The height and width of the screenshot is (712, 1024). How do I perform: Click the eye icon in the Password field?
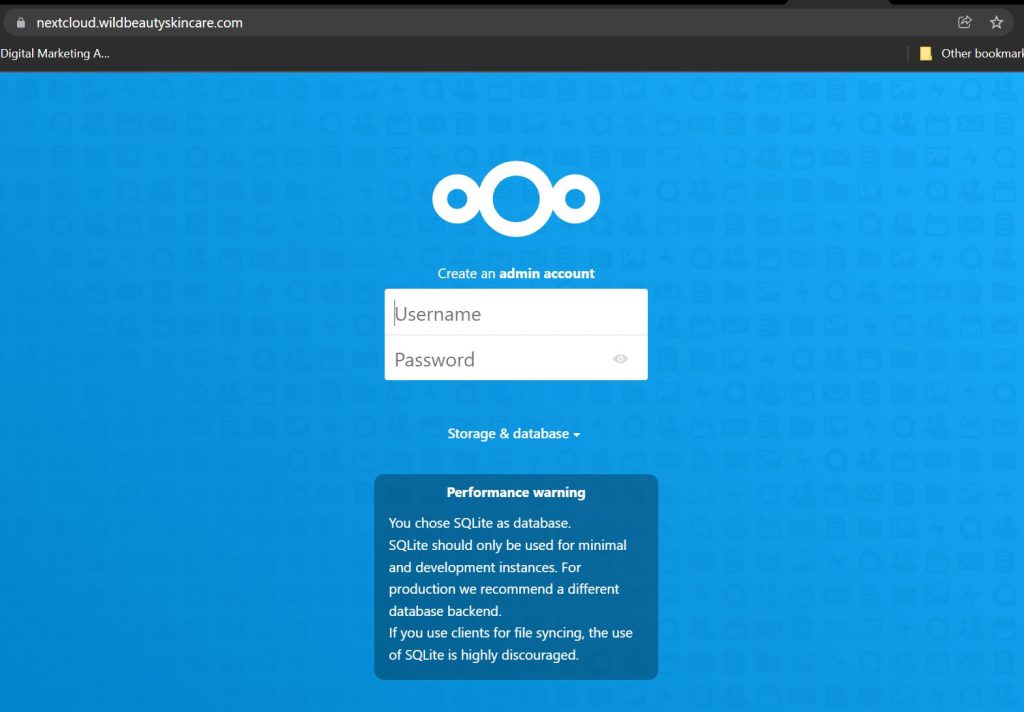point(621,358)
